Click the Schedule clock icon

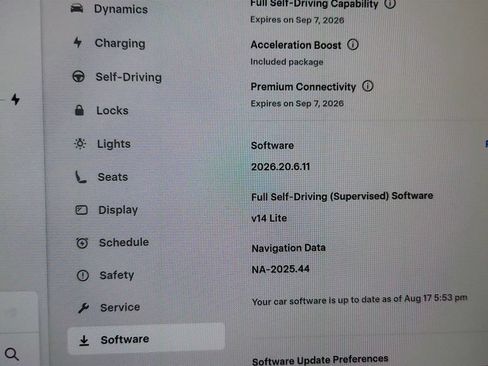(x=82, y=243)
